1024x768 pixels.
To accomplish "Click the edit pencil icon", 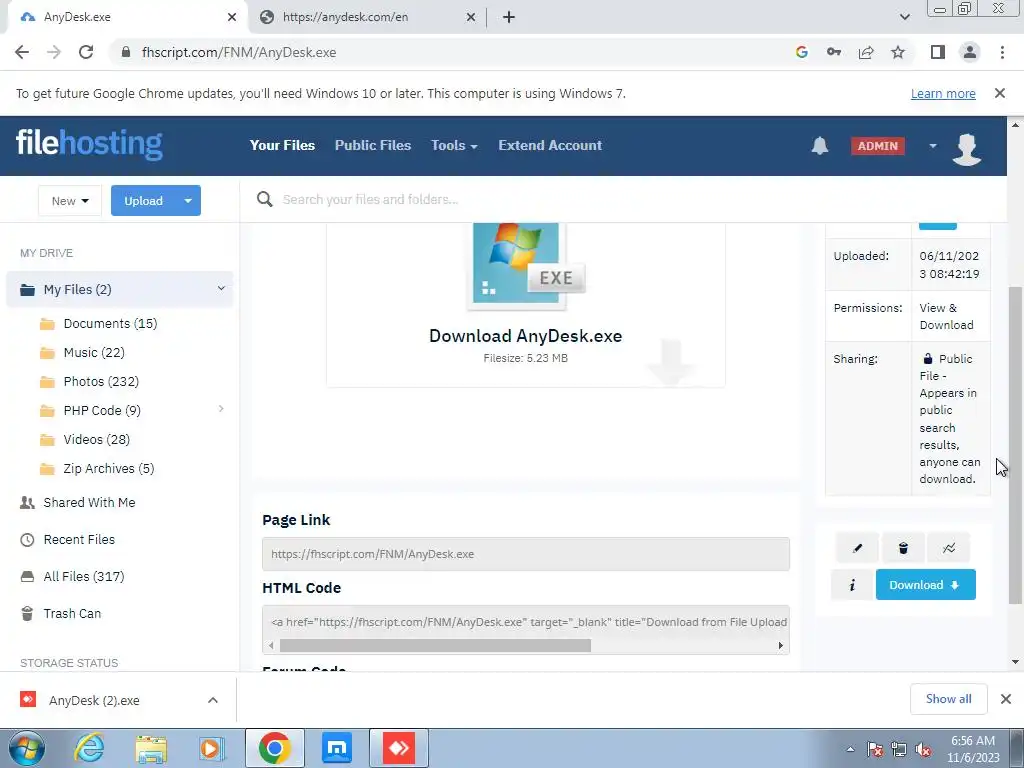I will [x=857, y=548].
